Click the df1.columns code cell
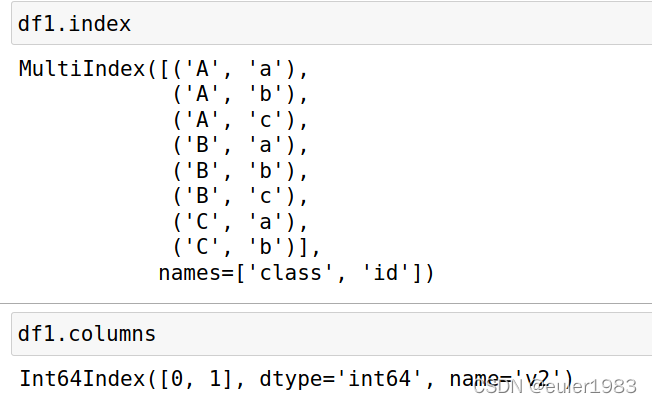 (x=331, y=334)
